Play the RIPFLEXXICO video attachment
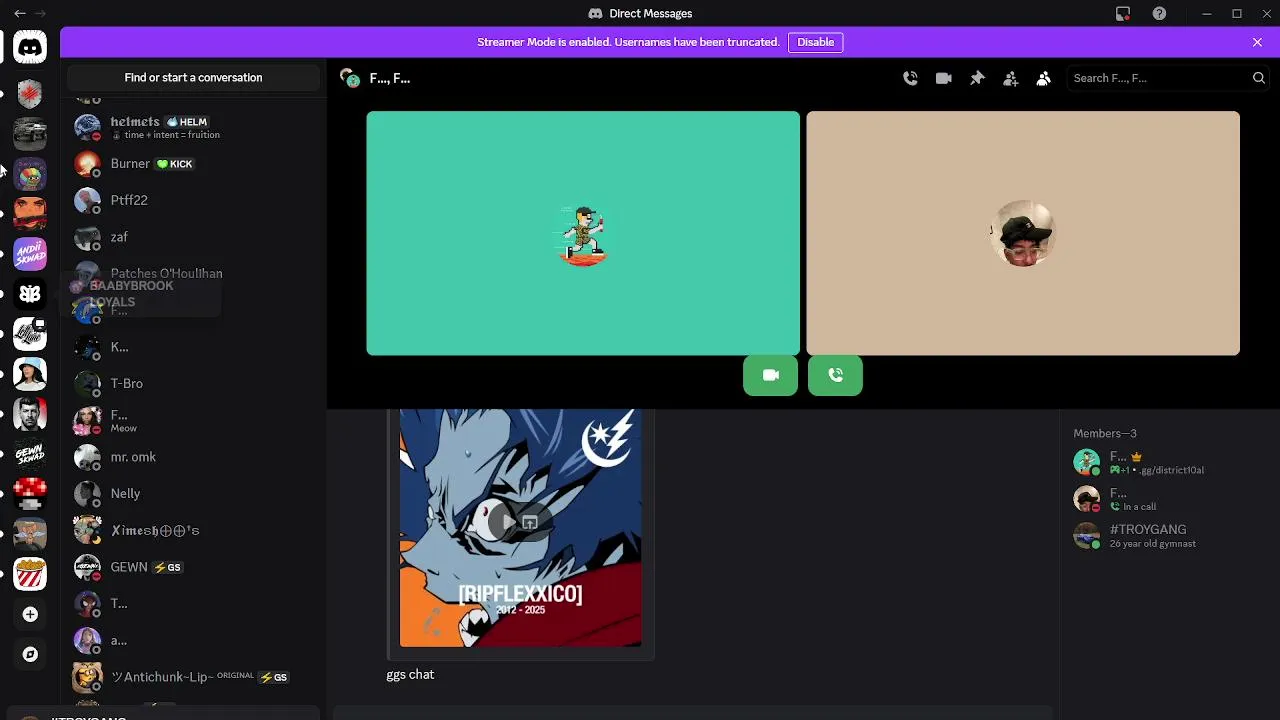The width and height of the screenshot is (1280, 720). click(508, 522)
